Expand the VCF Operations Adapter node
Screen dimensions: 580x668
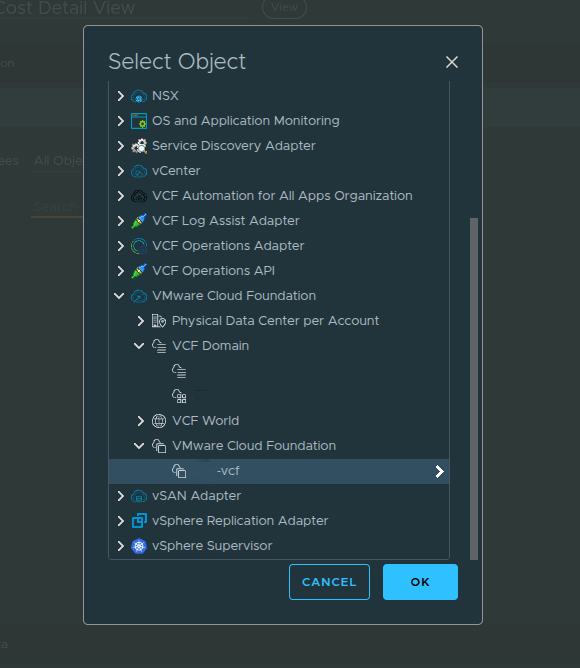click(121, 246)
